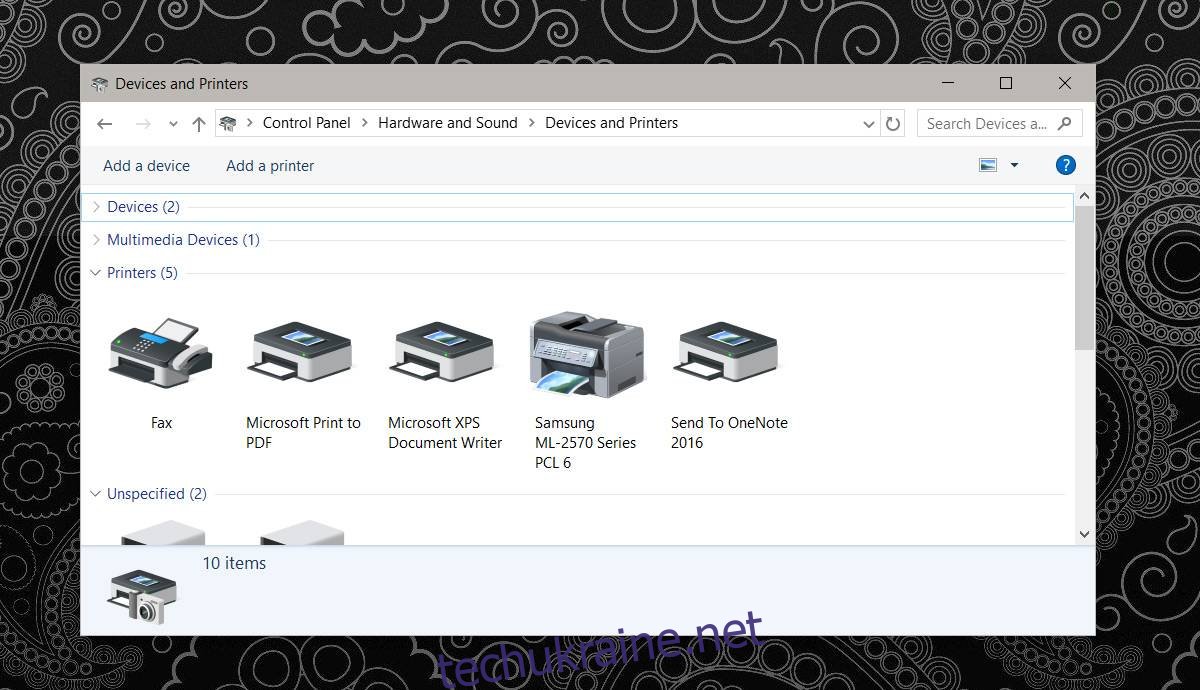
Task: Collapse the Unspecified (2) group
Action: pyautogui.click(x=96, y=494)
